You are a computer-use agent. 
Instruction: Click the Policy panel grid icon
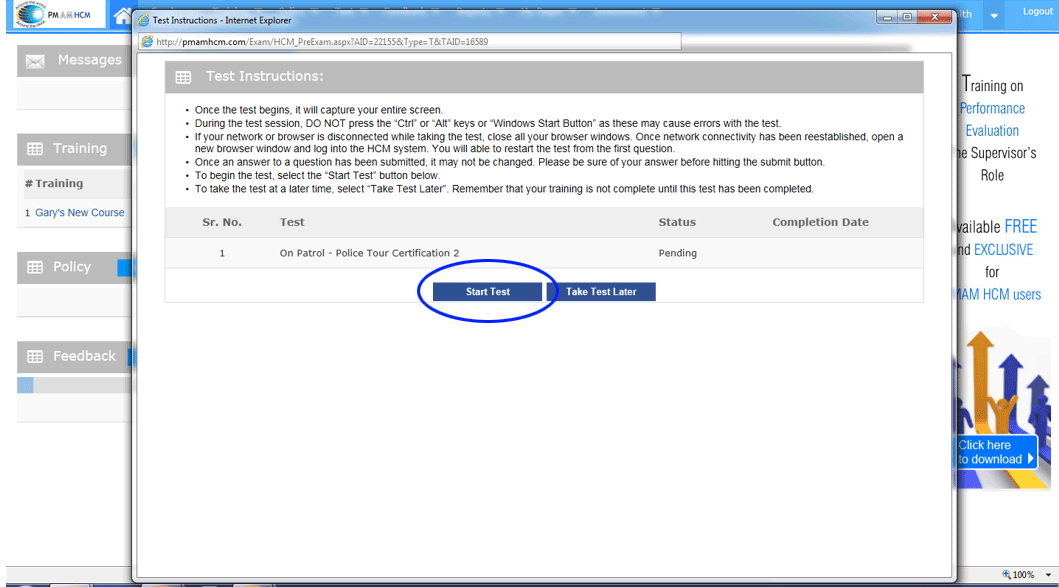point(35,267)
